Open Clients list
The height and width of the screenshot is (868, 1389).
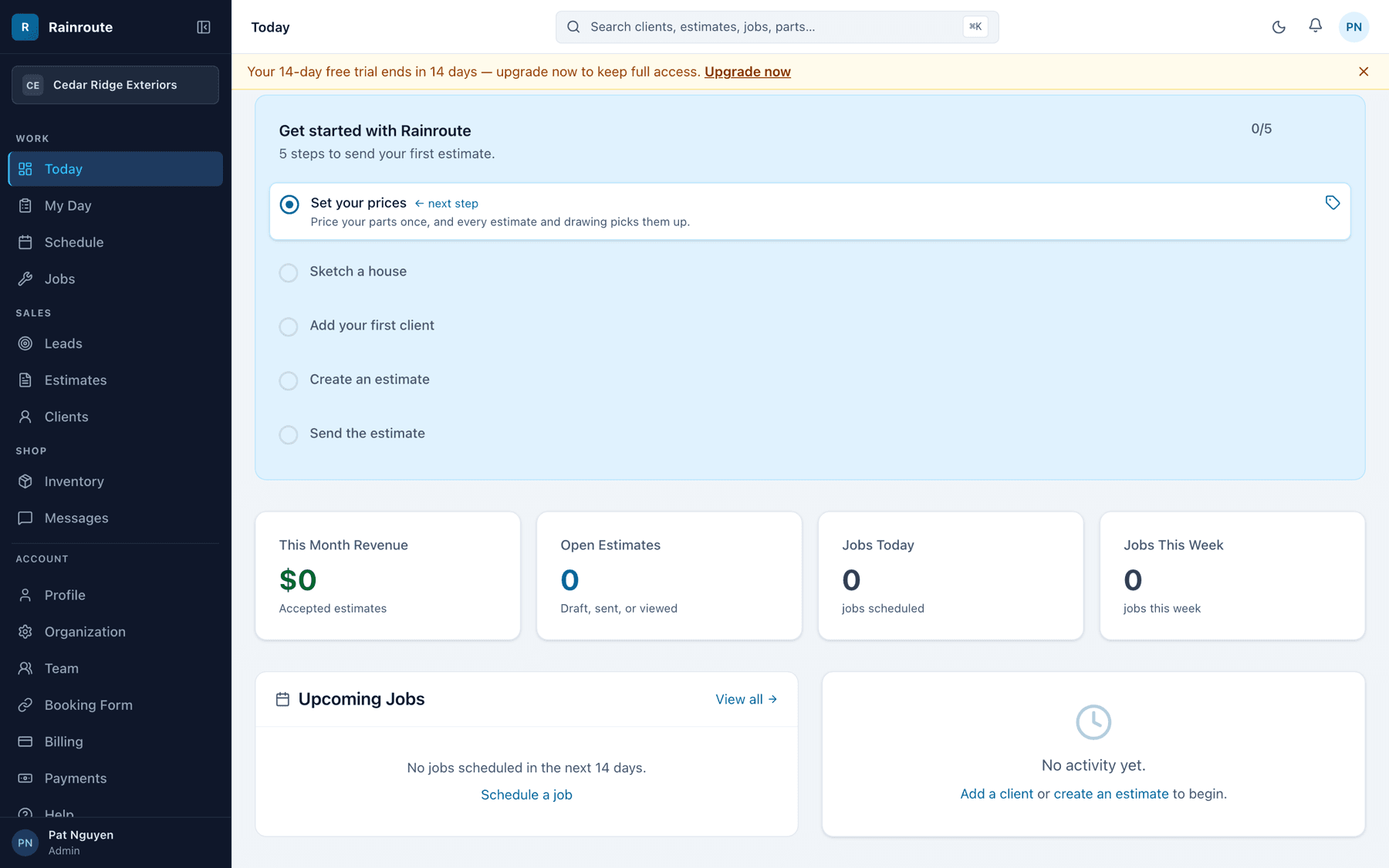coord(116,417)
